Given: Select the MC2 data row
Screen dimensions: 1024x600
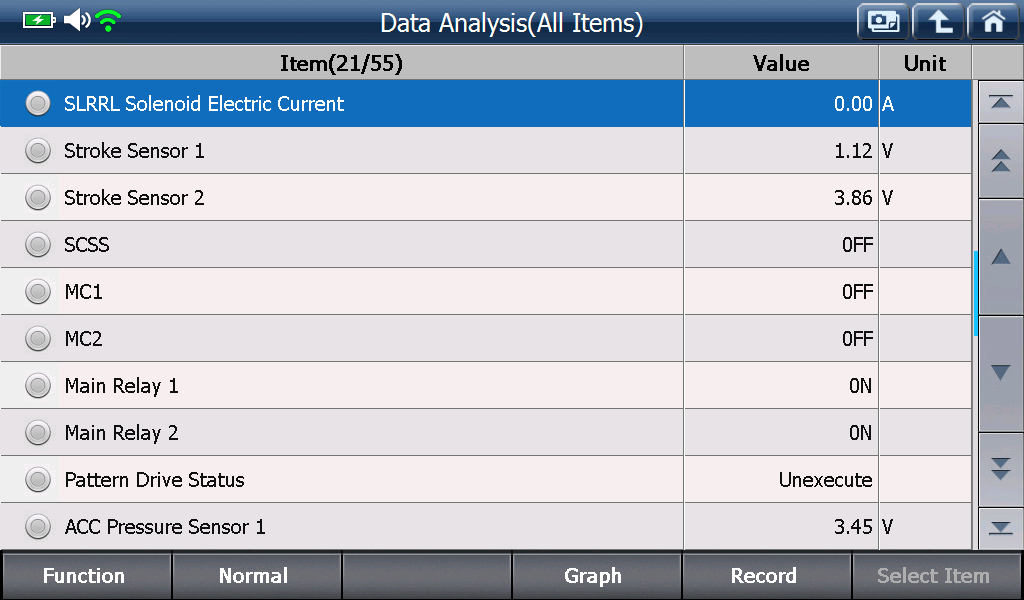Looking at the screenshot, I should (x=486, y=339).
